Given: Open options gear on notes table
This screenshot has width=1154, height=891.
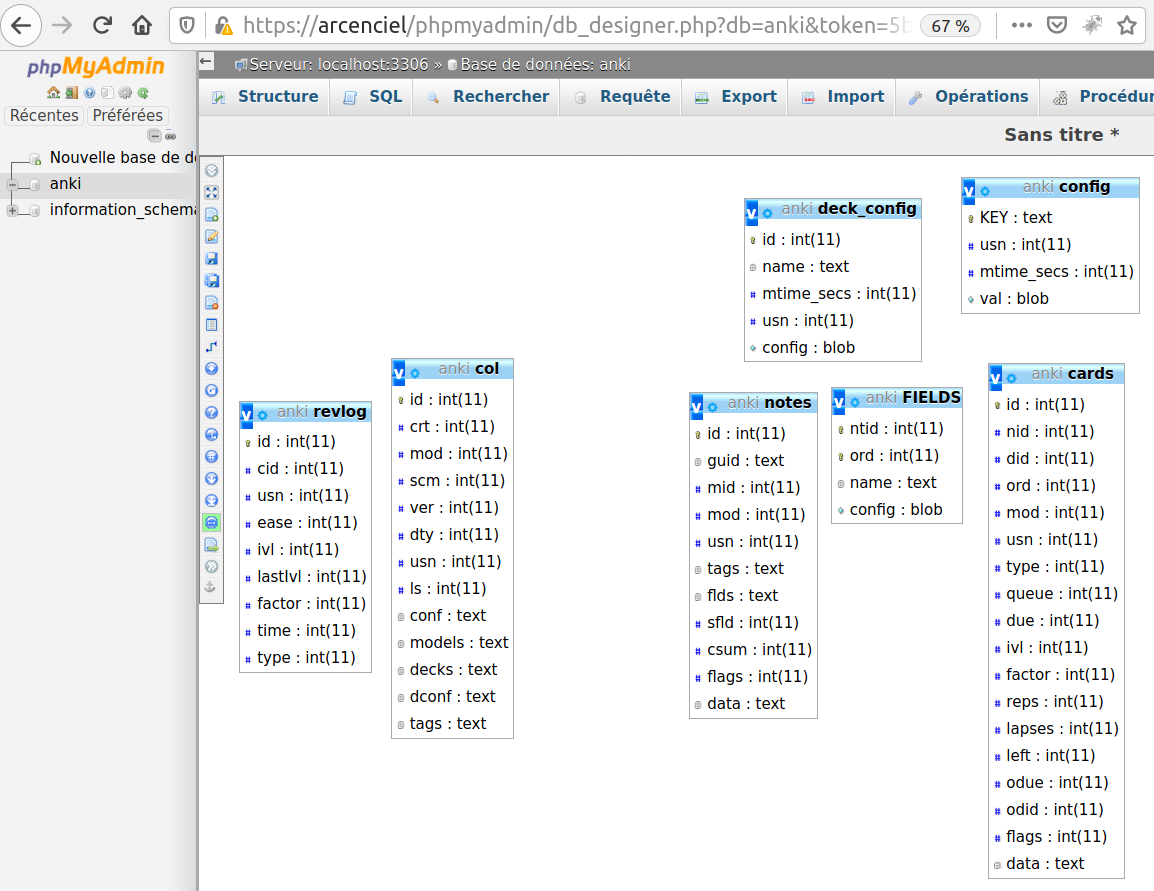Looking at the screenshot, I should (x=712, y=407).
